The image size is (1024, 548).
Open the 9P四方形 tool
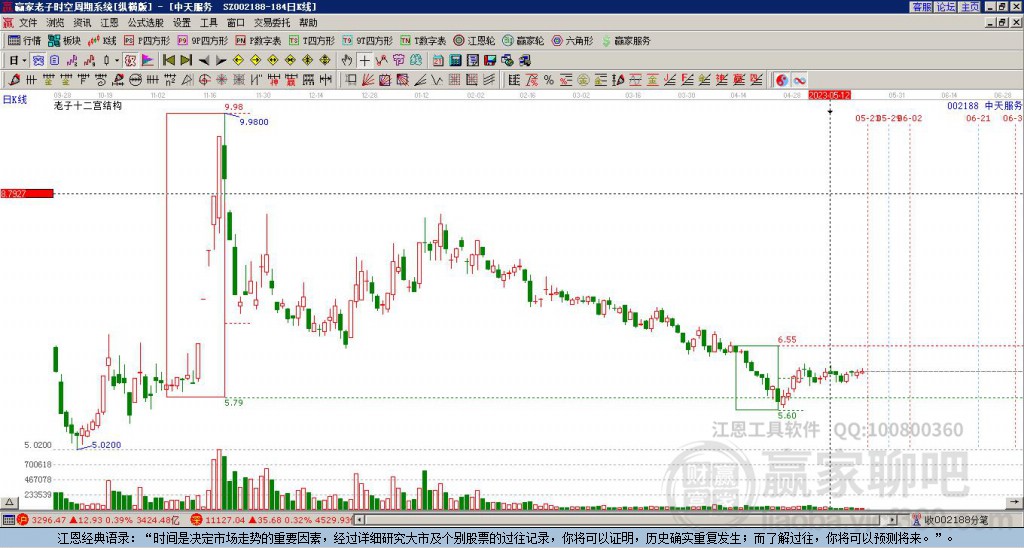tap(202, 40)
